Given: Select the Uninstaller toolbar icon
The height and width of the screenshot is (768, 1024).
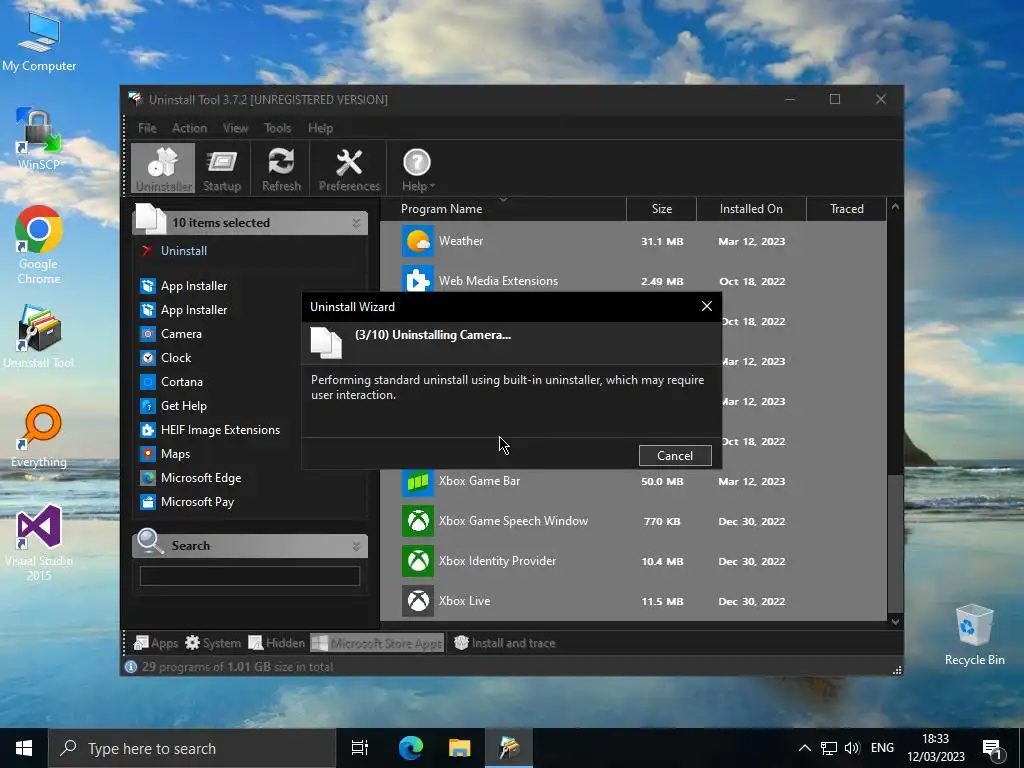Looking at the screenshot, I should [163, 169].
